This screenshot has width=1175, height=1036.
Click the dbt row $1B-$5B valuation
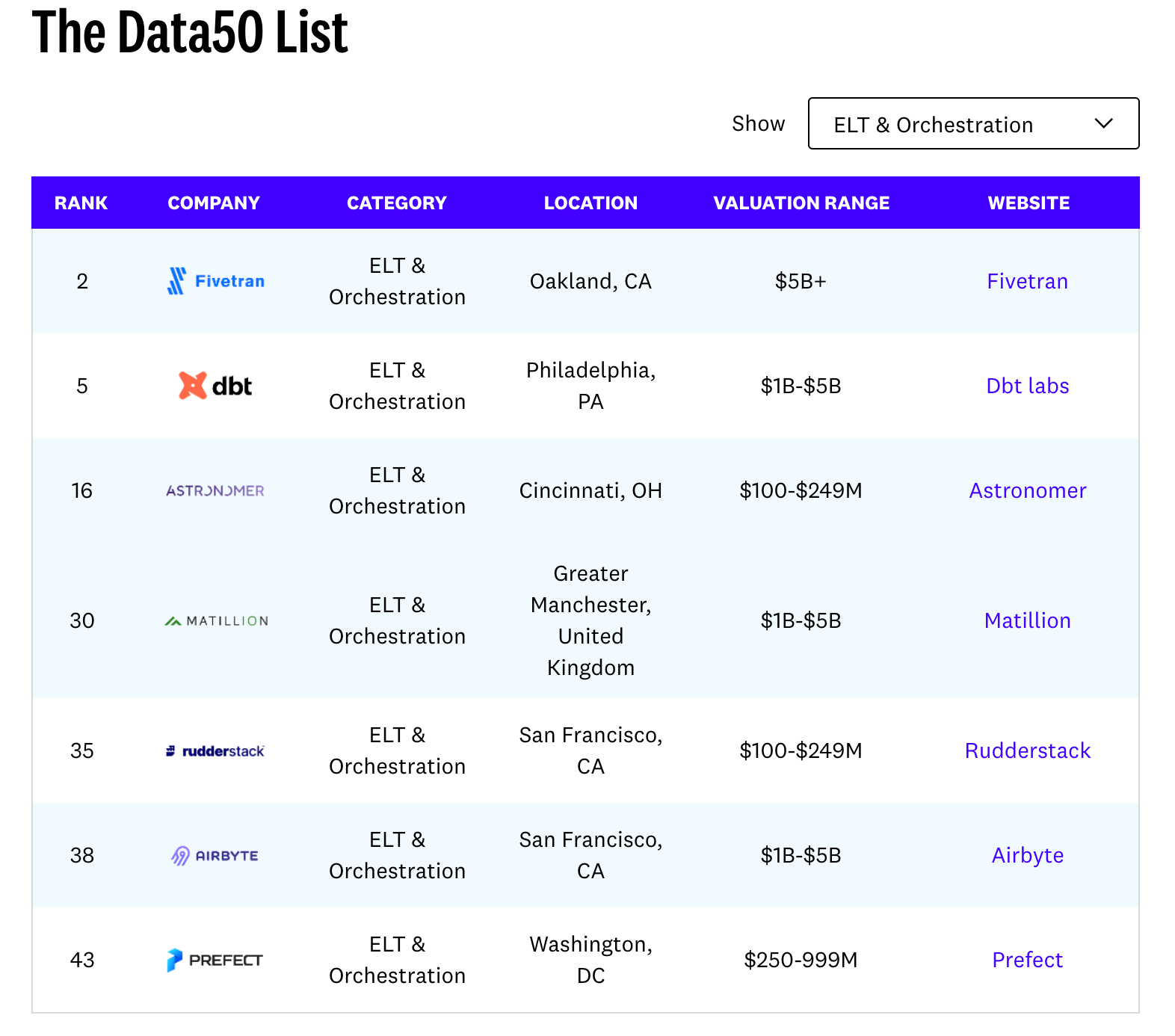(801, 386)
